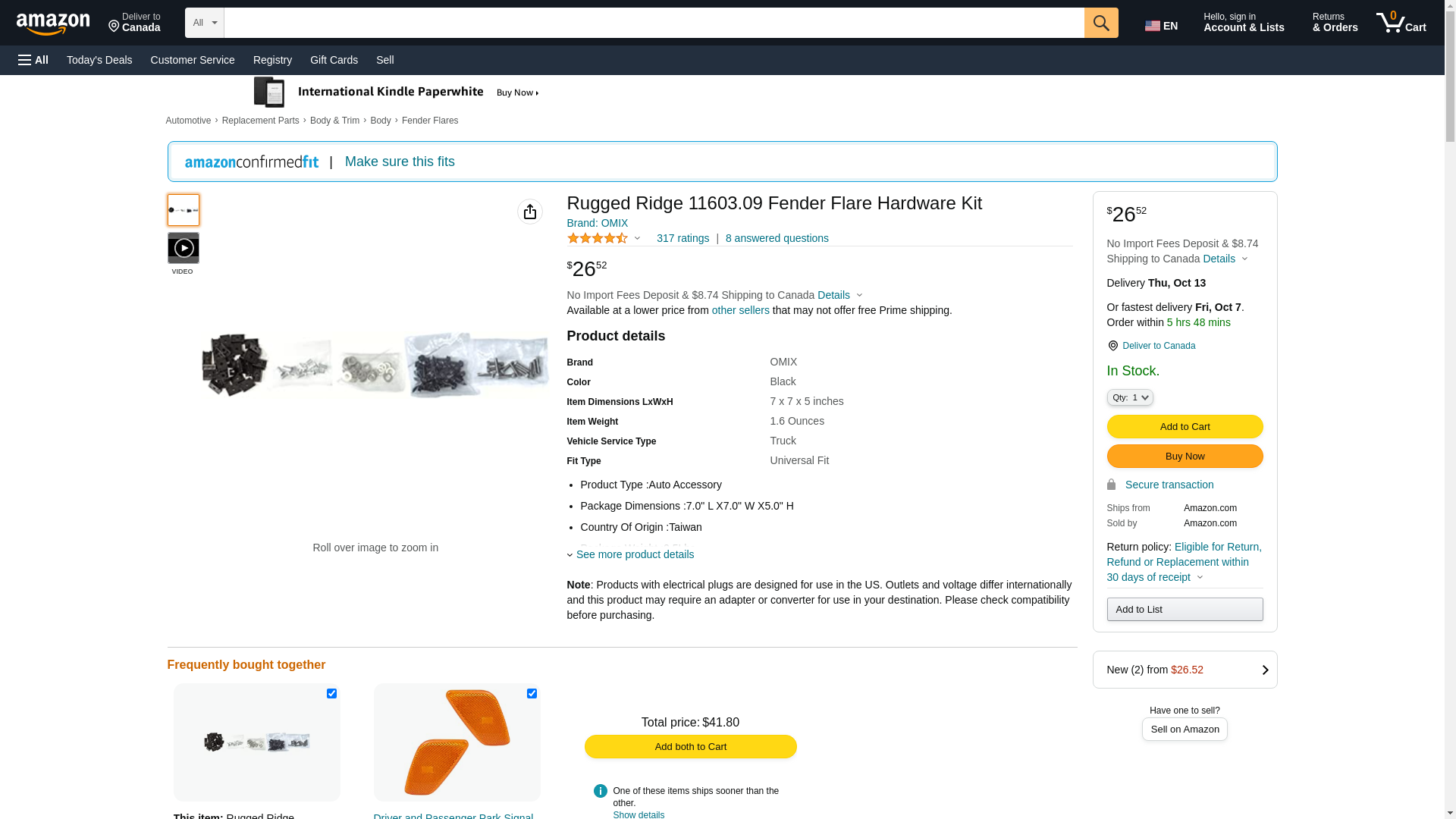Click the Buy Now button
The height and width of the screenshot is (819, 1456).
click(1185, 456)
